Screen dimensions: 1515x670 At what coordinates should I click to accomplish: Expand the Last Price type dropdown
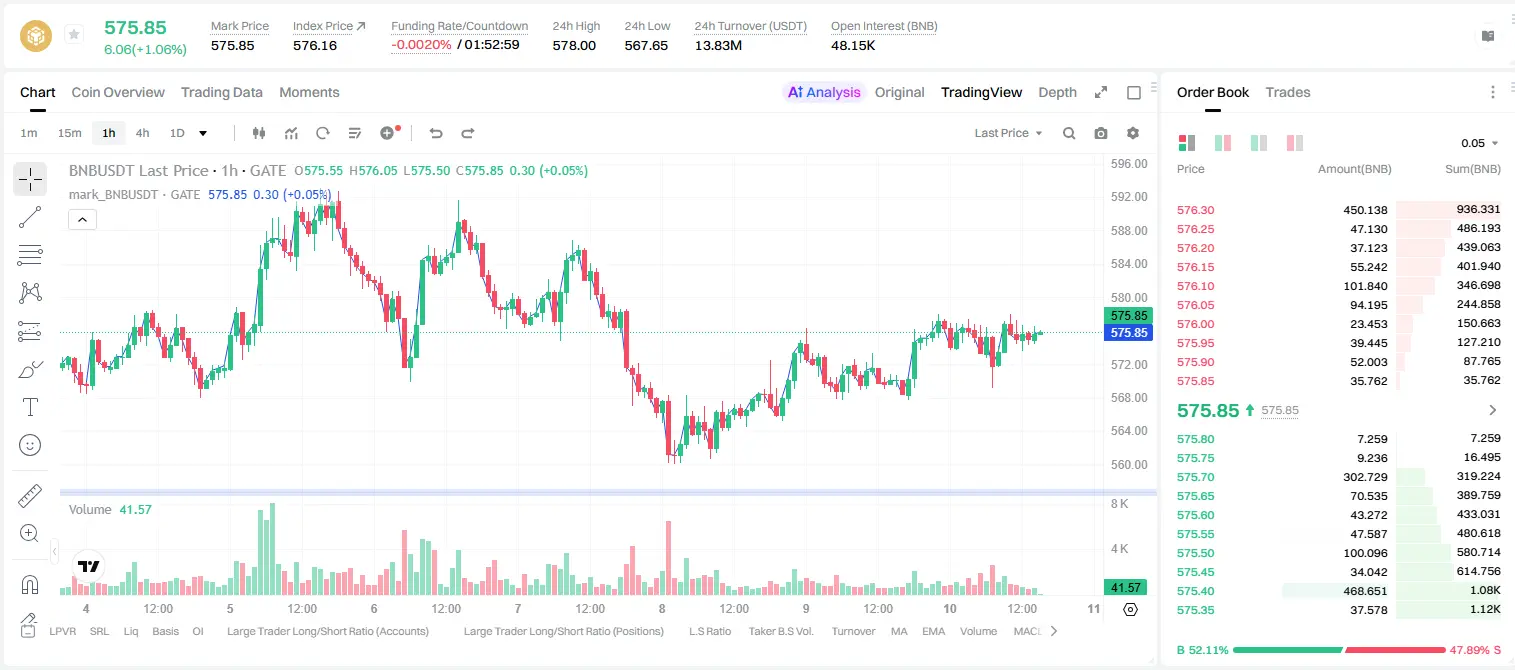[1008, 133]
